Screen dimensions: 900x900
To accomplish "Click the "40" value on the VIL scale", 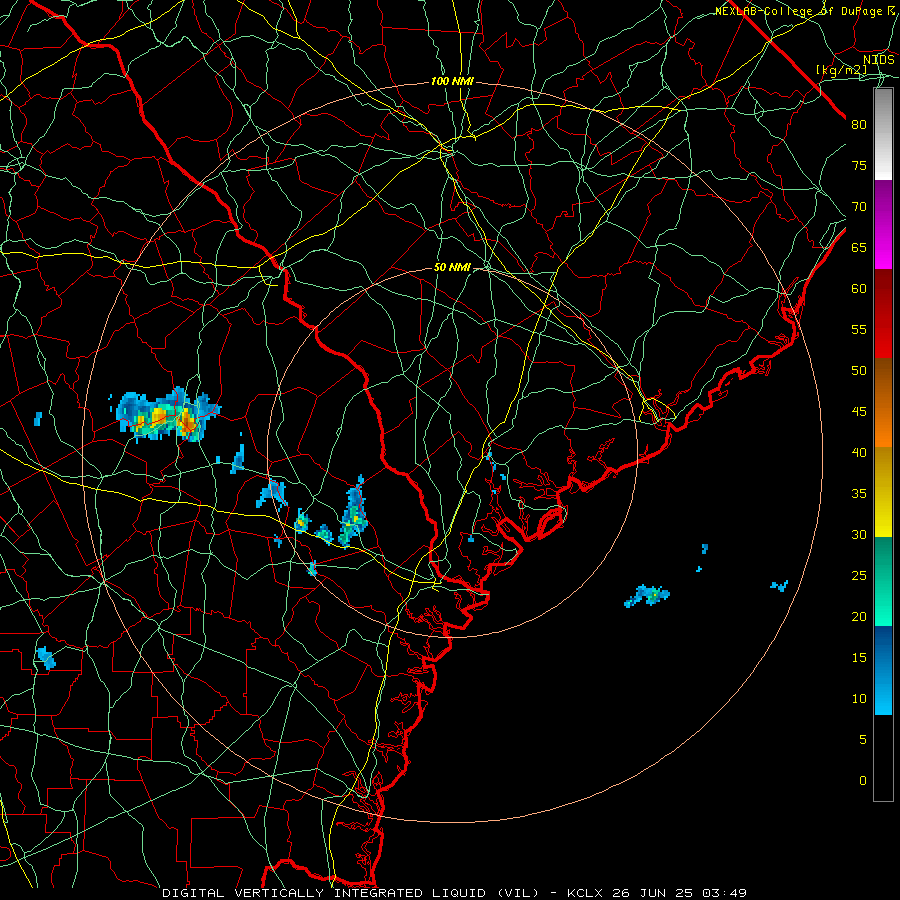I will point(859,453).
